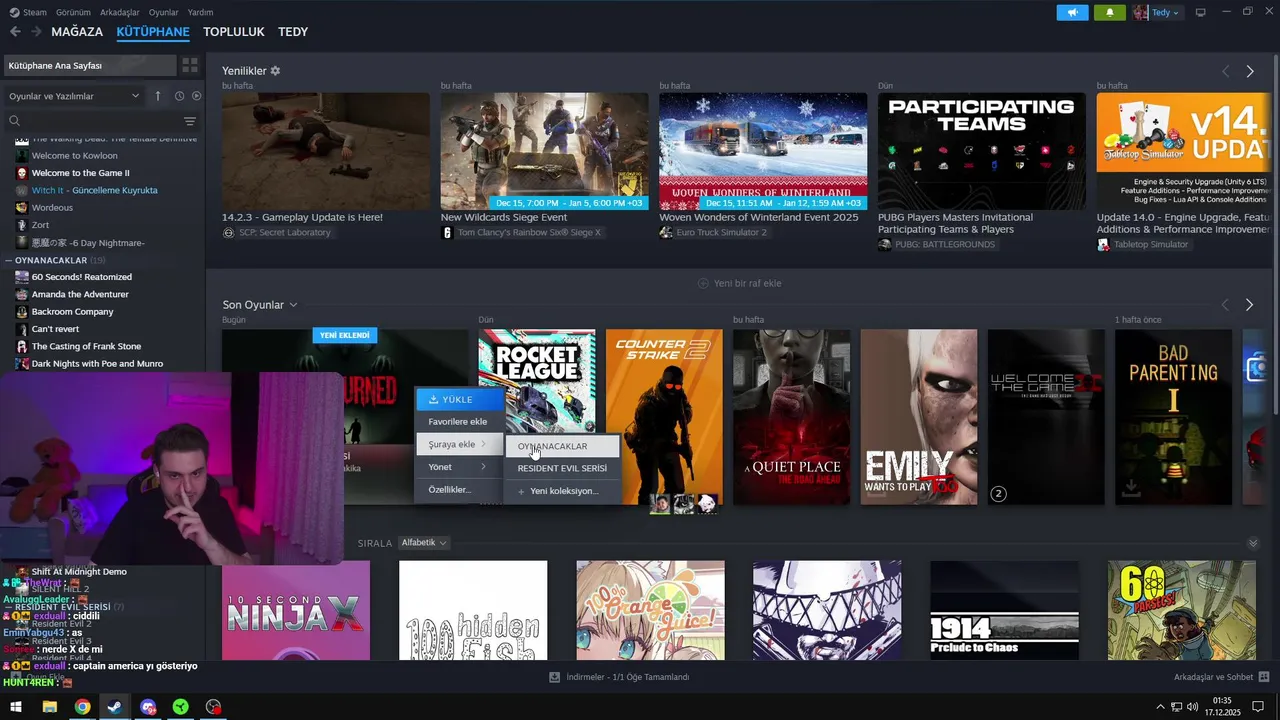Open the Oyunlar menu
Image resolution: width=1280 pixels, height=720 pixels.
tap(164, 12)
